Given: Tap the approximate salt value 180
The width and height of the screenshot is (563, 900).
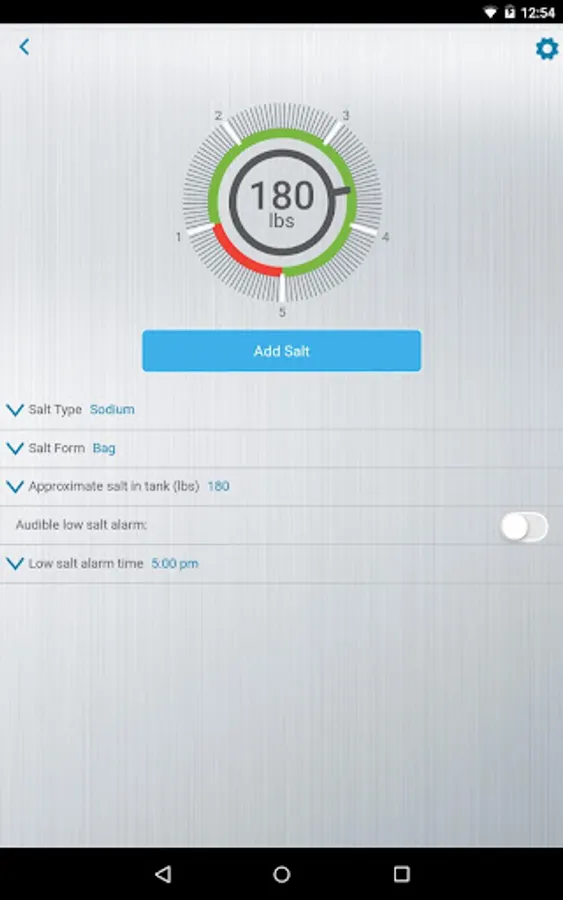Looking at the screenshot, I should coord(218,486).
